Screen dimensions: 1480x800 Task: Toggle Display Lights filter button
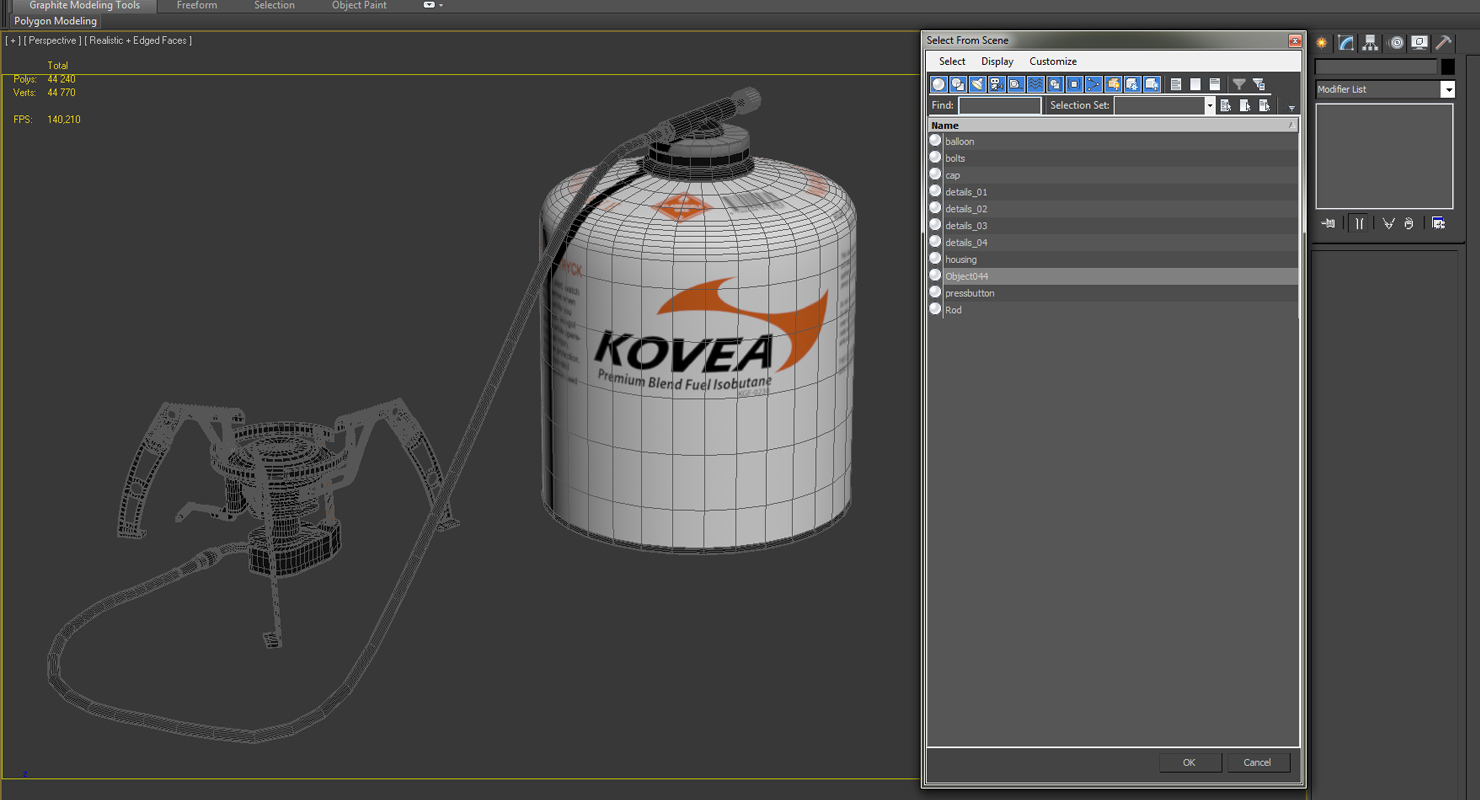(977, 84)
